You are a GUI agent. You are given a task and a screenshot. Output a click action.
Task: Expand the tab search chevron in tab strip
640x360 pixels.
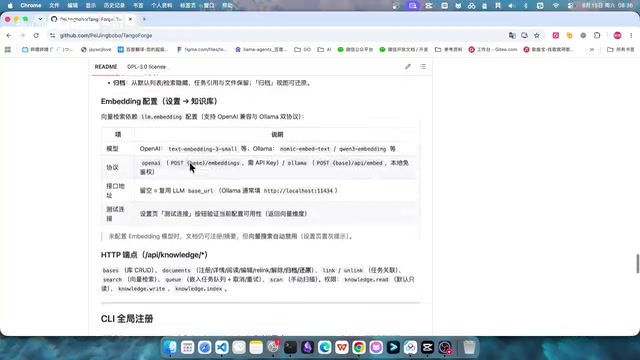pos(40,19)
